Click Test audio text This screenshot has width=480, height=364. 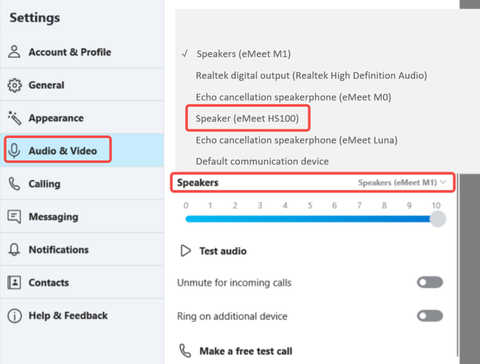(223, 251)
